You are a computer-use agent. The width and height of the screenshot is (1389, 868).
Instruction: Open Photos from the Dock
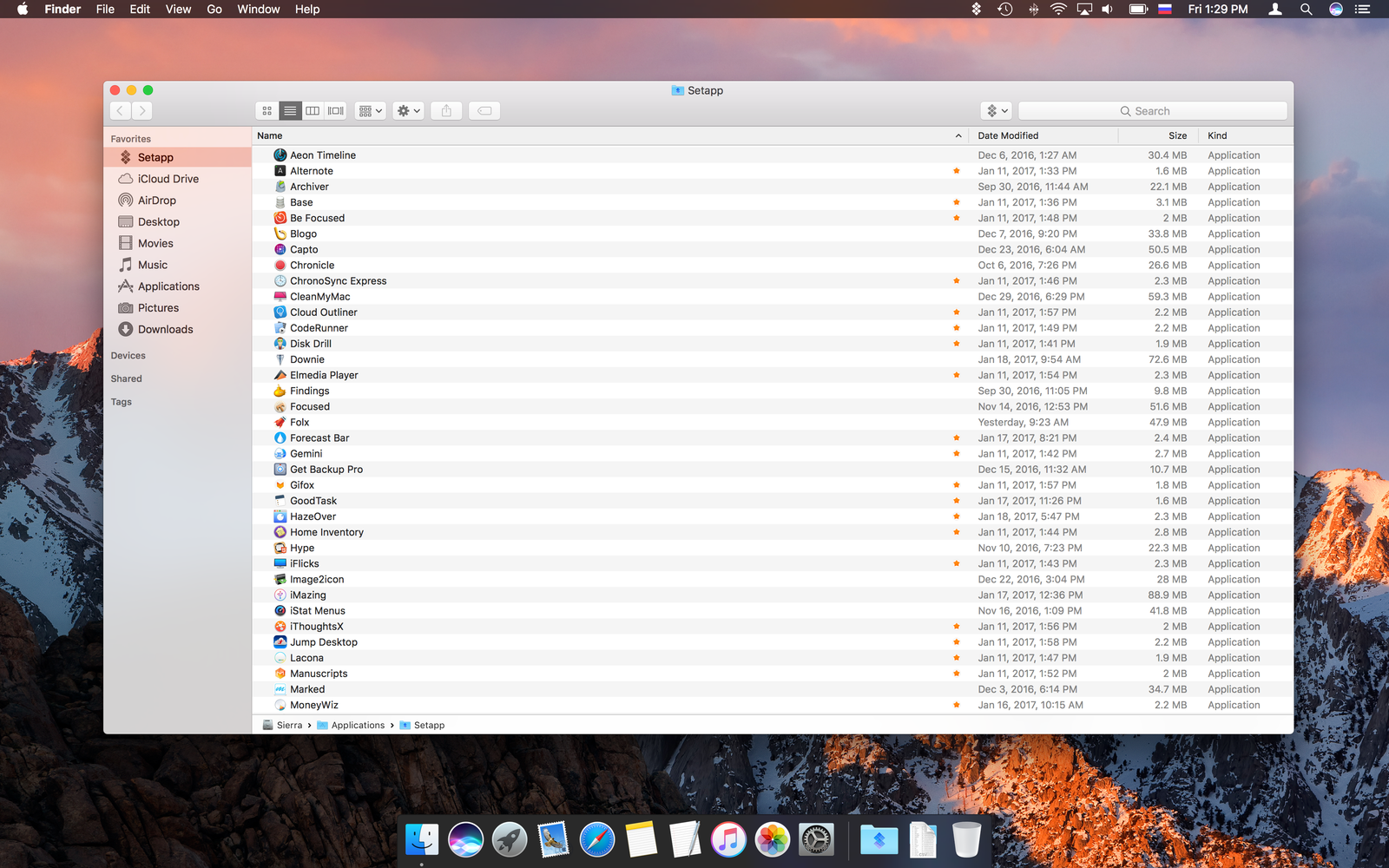pos(772,839)
